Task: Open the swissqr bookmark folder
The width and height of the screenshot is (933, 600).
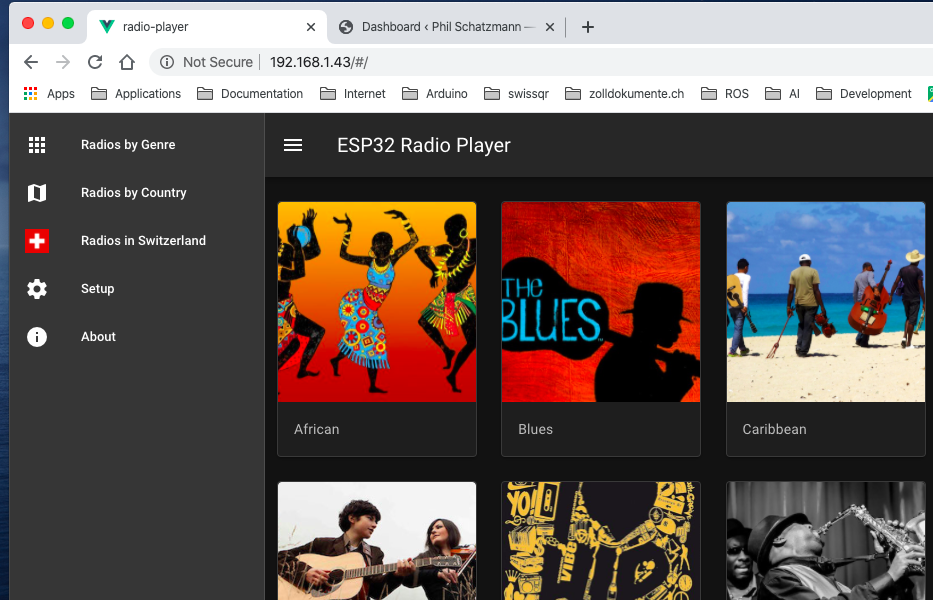Action: 516,94
